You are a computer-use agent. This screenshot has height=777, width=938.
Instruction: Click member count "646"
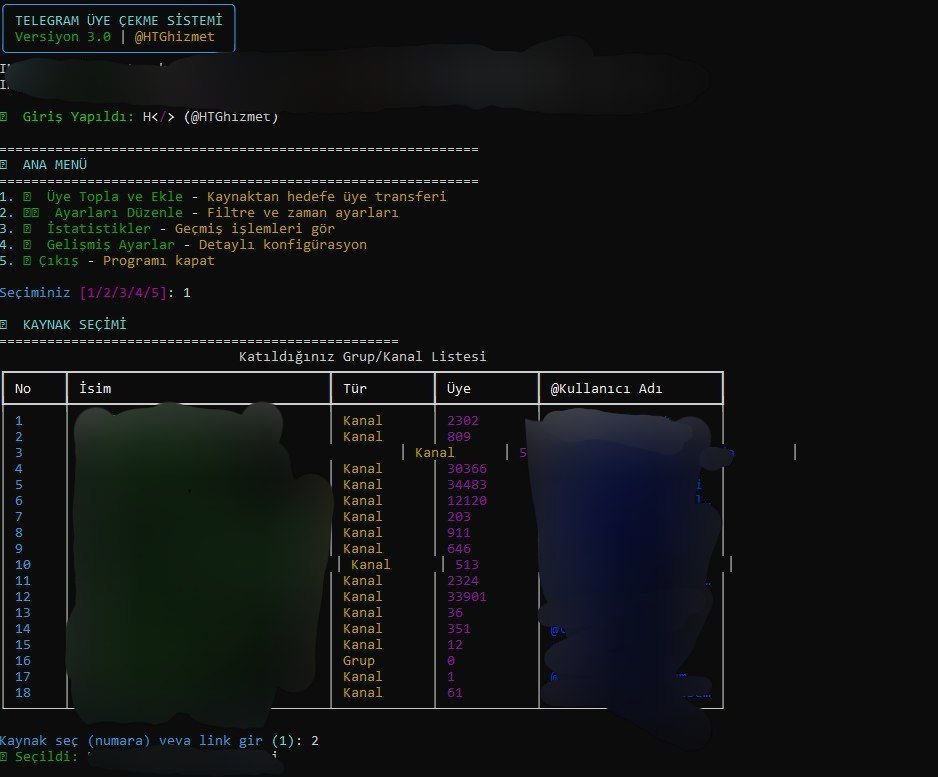[459, 549]
